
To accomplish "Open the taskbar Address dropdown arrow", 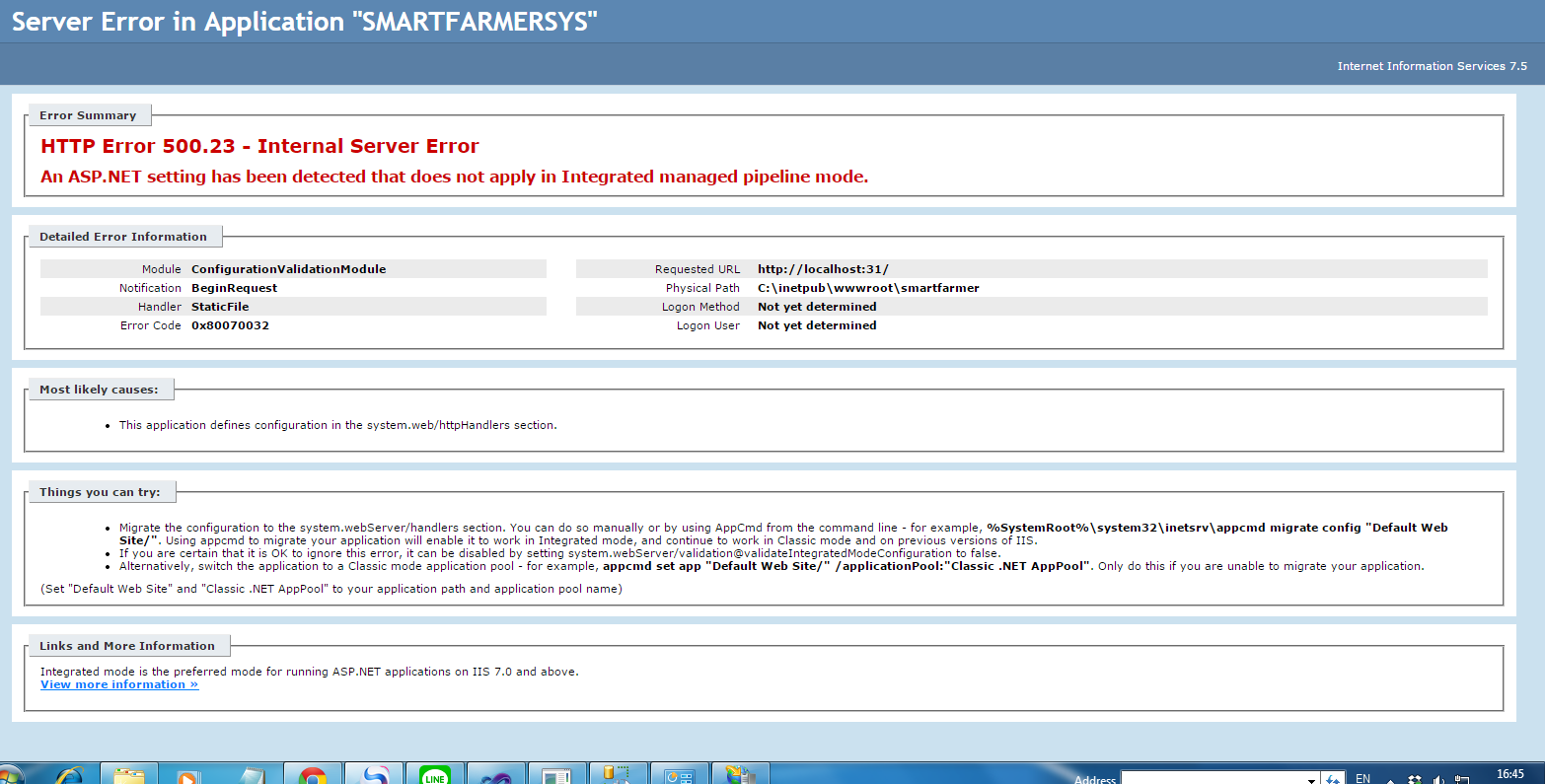I will (x=1311, y=779).
